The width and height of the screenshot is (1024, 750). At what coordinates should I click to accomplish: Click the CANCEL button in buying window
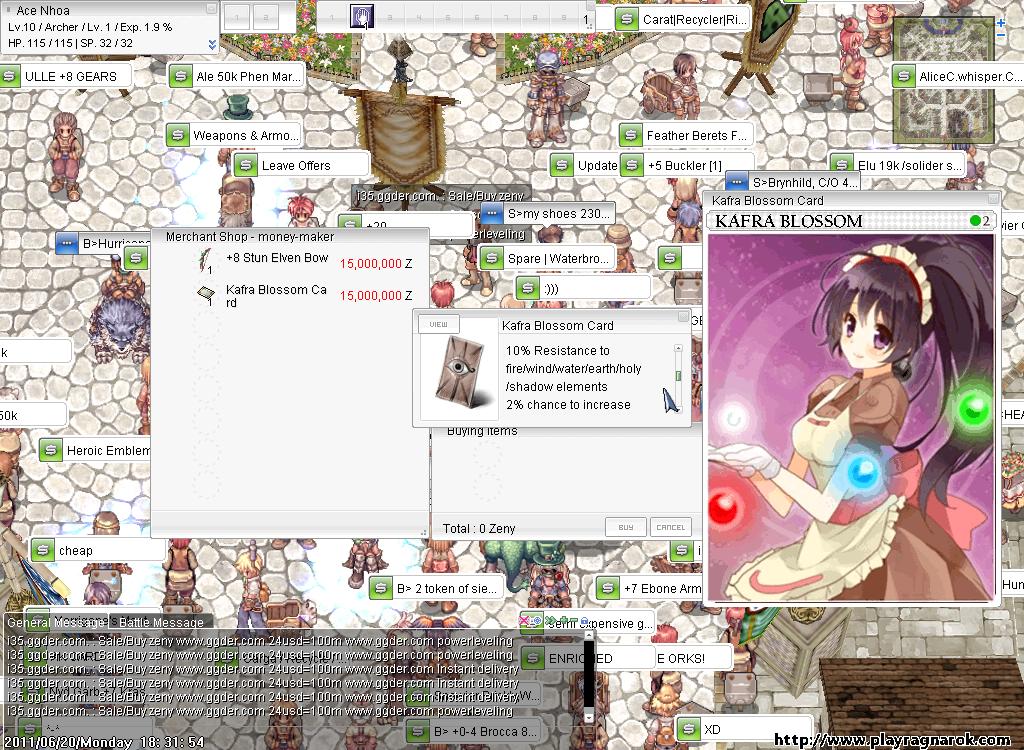pos(670,527)
